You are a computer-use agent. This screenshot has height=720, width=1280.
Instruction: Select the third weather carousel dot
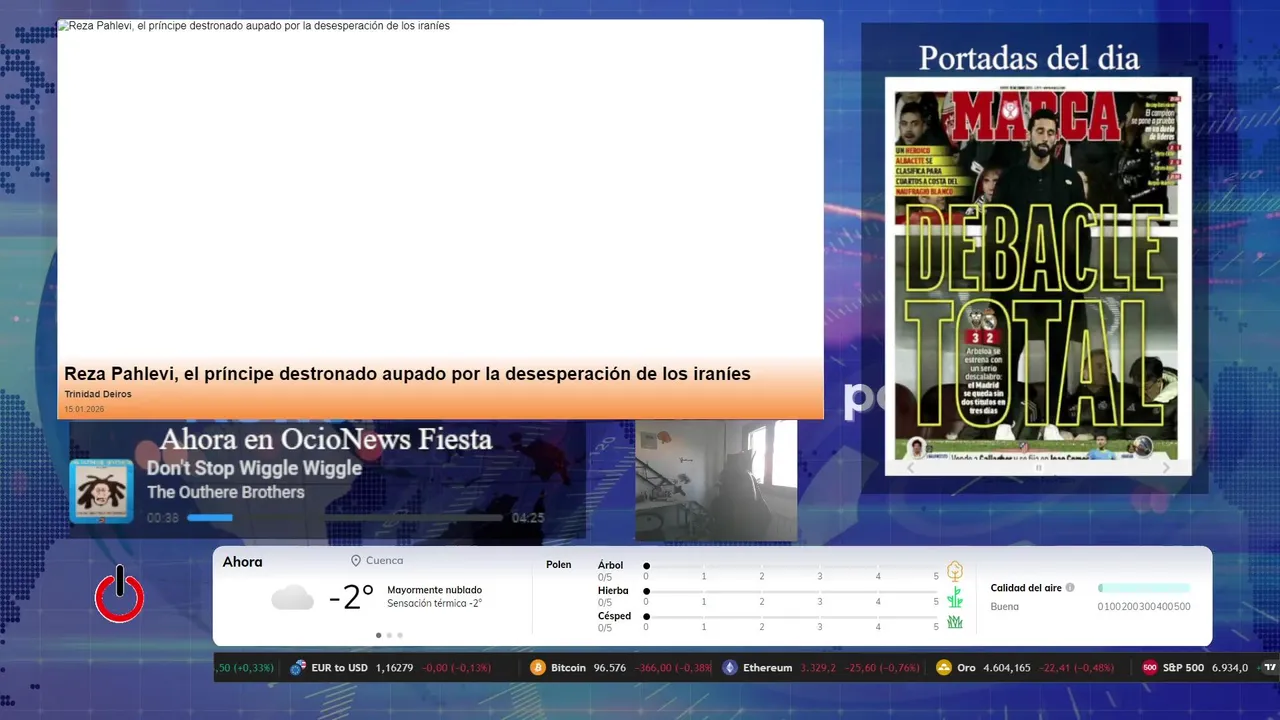pos(400,635)
